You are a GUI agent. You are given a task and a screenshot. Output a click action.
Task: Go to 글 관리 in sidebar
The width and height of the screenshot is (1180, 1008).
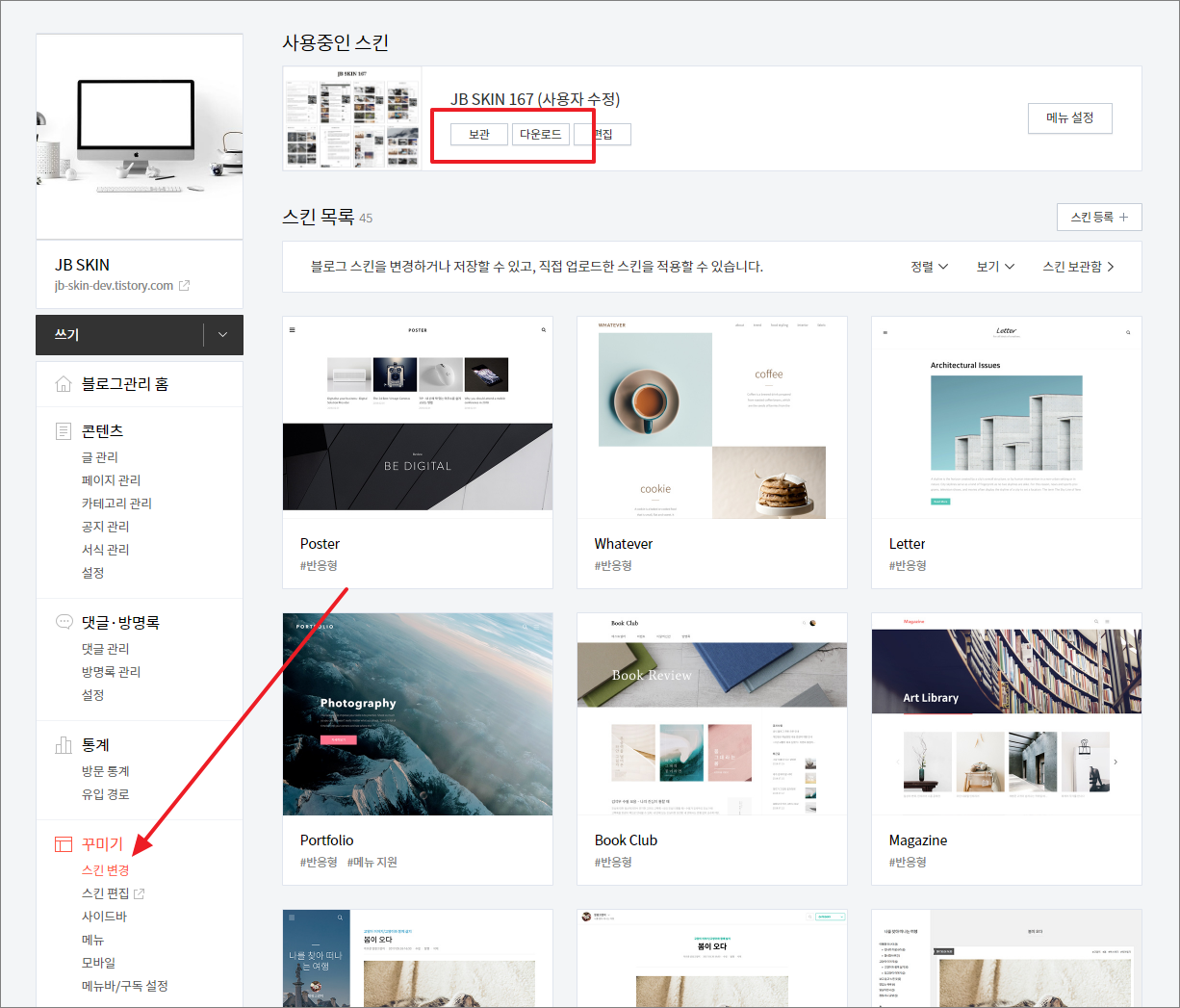point(100,457)
